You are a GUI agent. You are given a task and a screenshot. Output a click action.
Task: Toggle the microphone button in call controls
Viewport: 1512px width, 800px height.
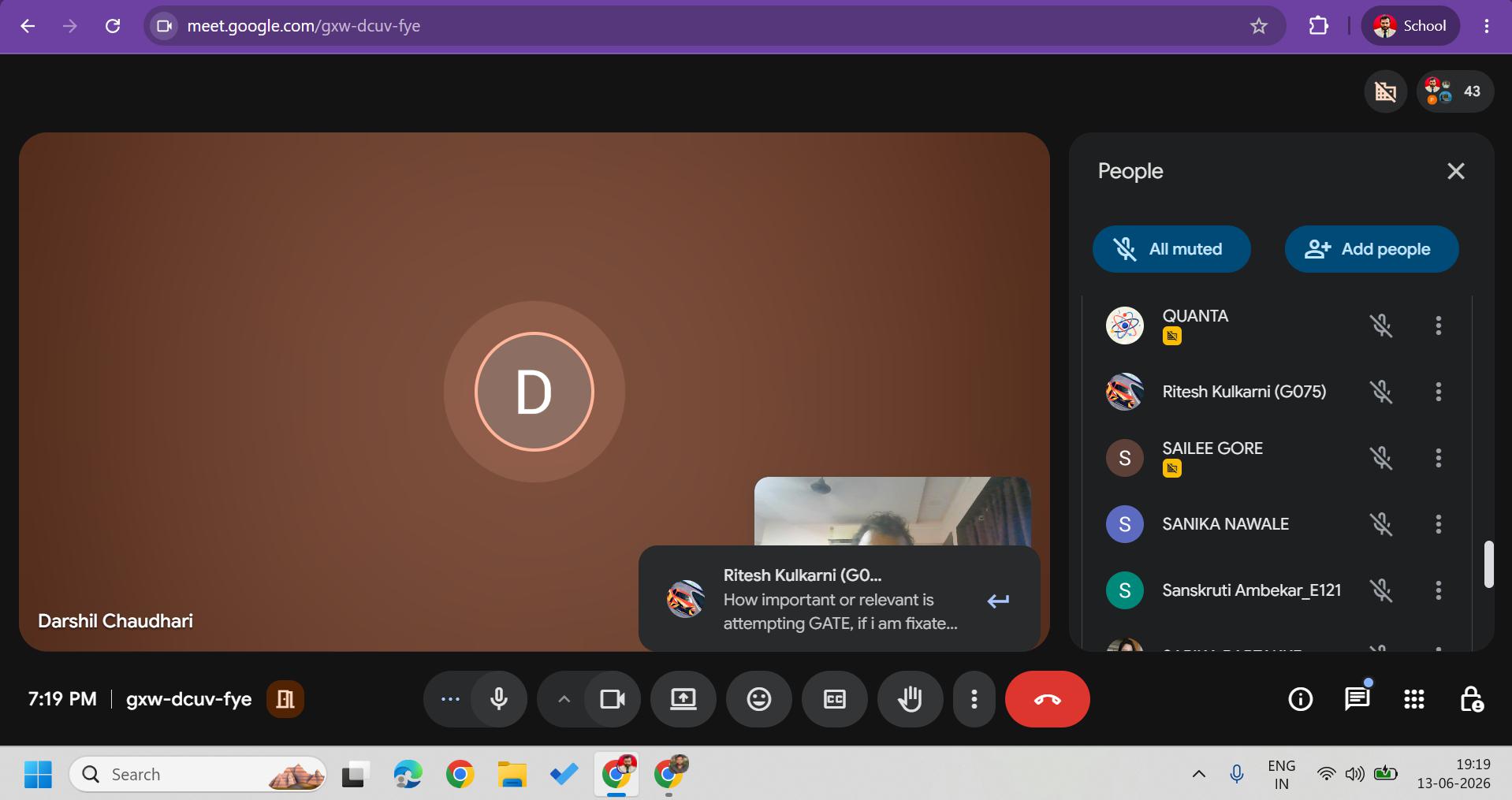pyautogui.click(x=499, y=699)
